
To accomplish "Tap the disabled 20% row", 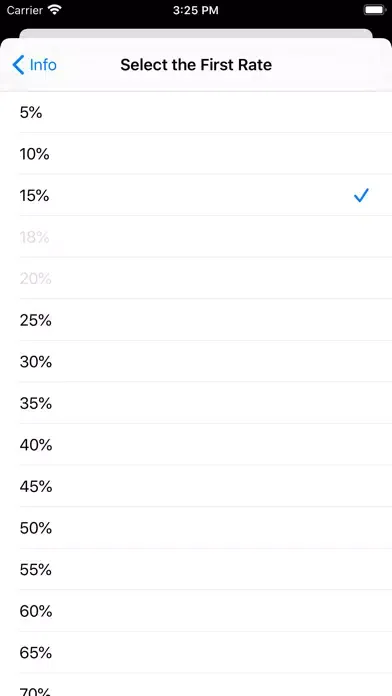I will (x=196, y=278).
